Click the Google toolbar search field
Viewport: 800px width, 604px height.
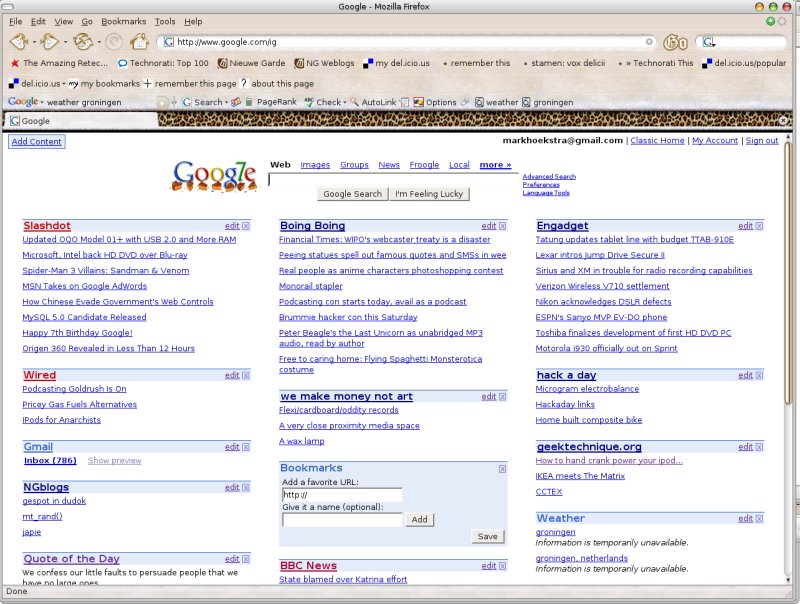tap(102, 103)
